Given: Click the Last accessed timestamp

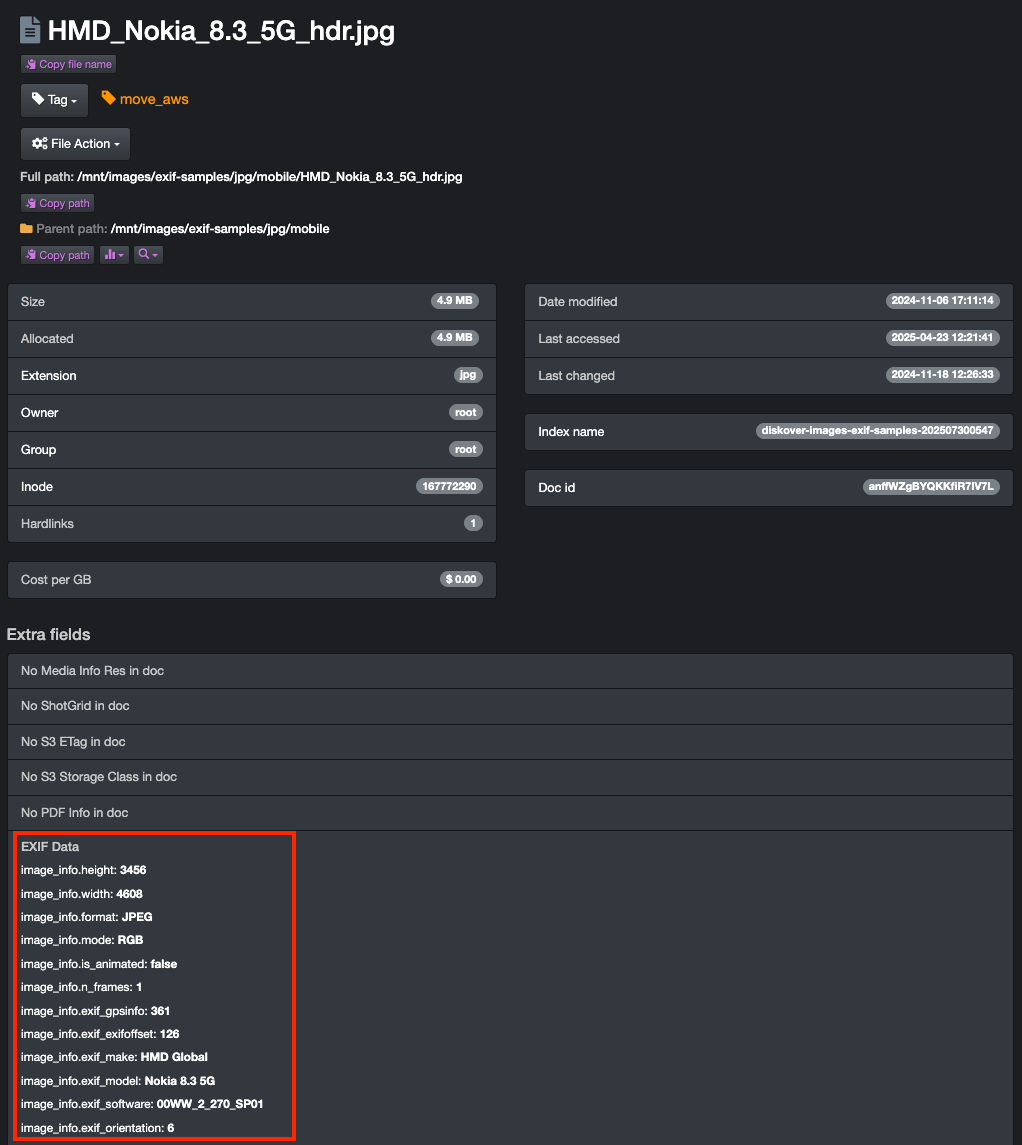Looking at the screenshot, I should tap(942, 338).
